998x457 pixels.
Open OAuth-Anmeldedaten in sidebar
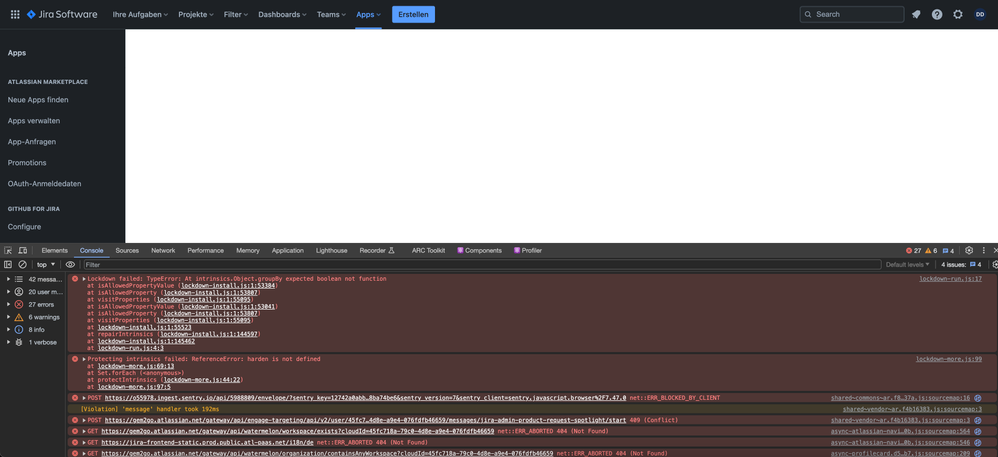pos(45,184)
